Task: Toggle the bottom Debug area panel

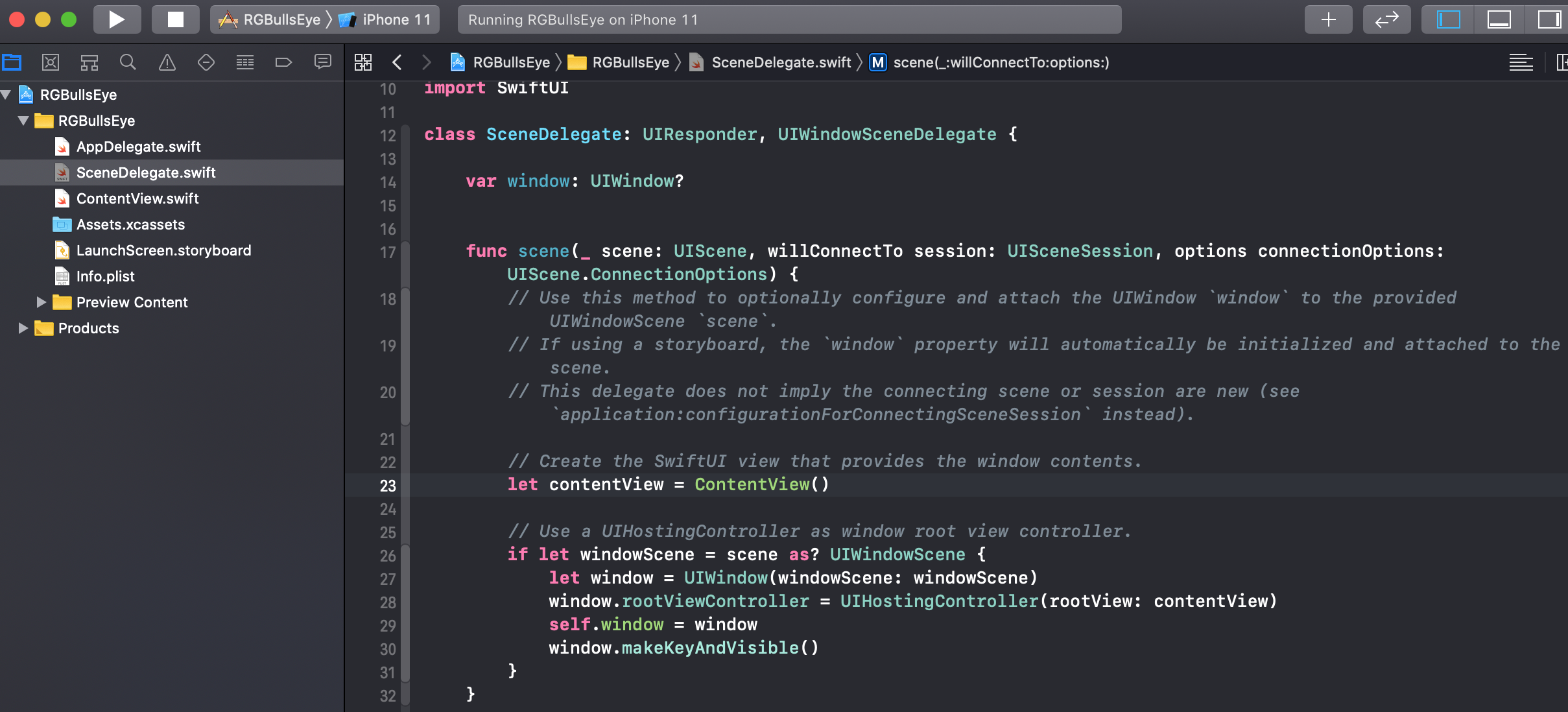Action: pos(1499,19)
